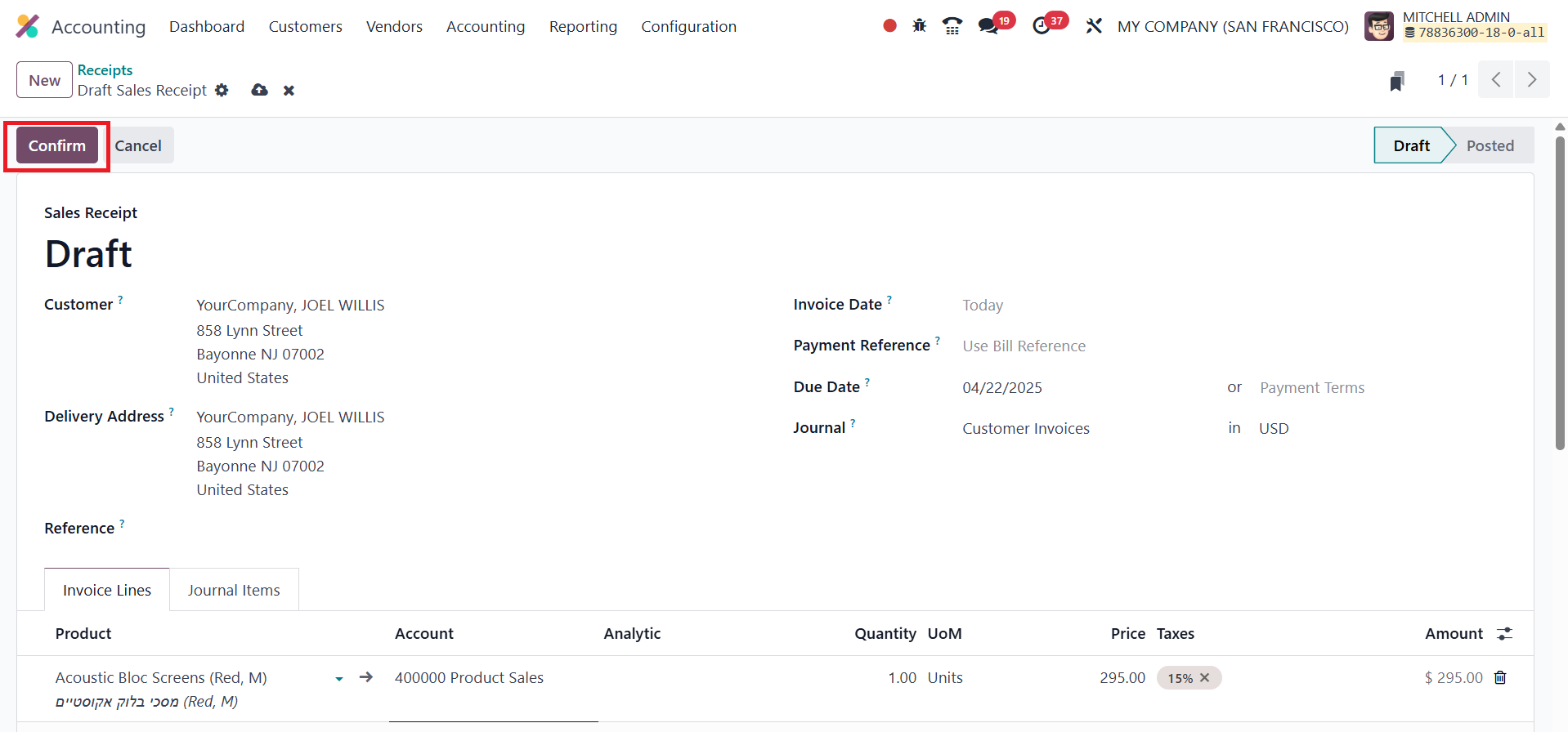
Task: Remove the 15% tax tag
Action: [1204, 677]
